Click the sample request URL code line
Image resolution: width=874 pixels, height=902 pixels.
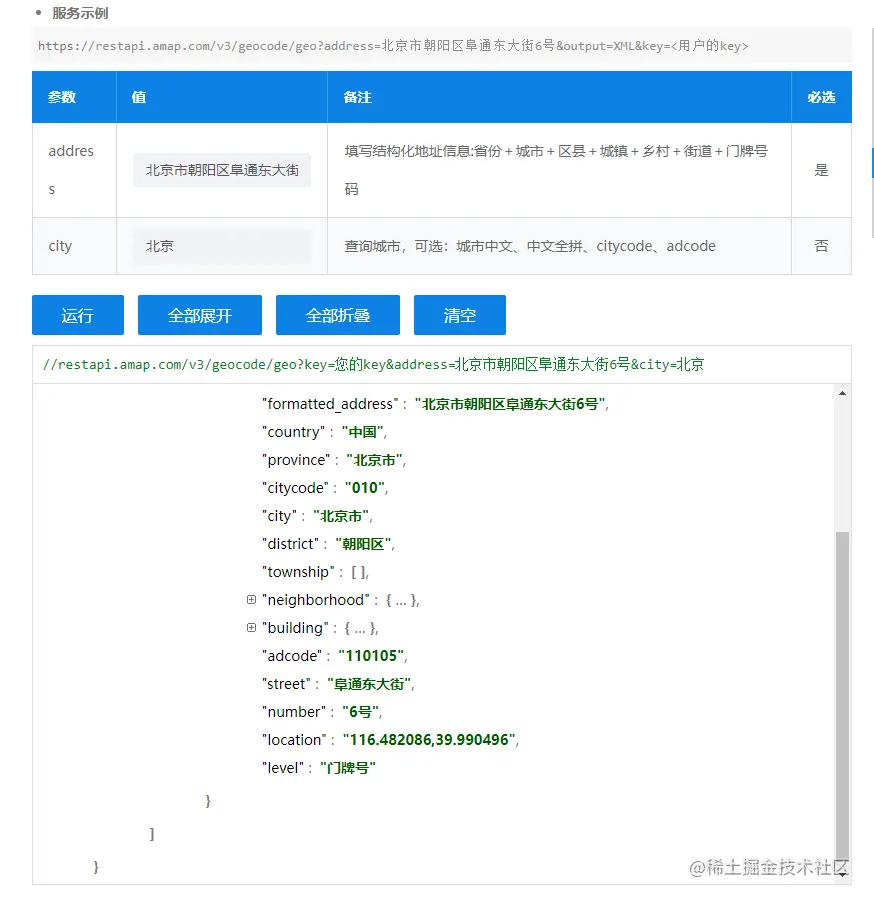(393, 45)
